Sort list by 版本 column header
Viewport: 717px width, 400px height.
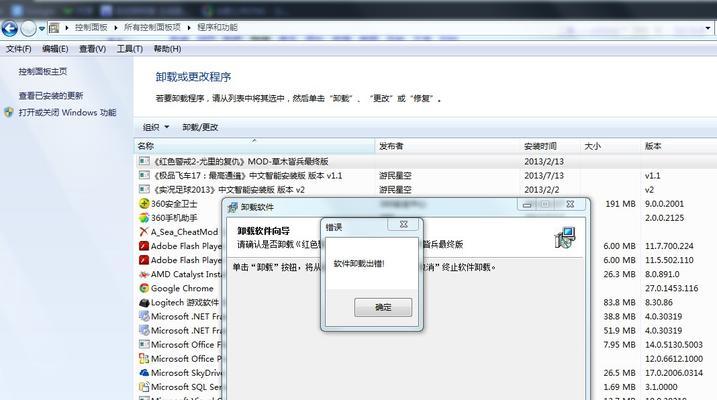[x=678, y=146]
